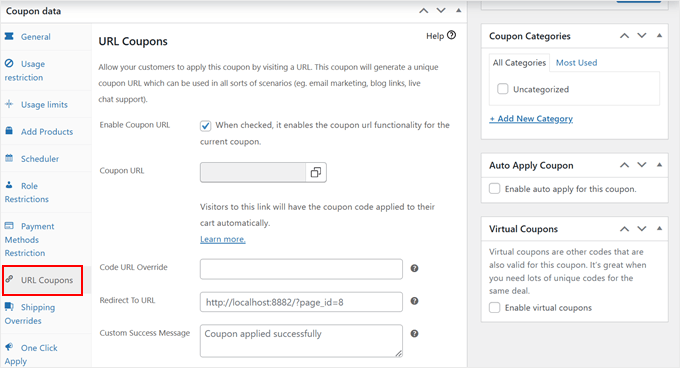
Task: Collapse the Coupon Categories panel
Action: pyautogui.click(x=659, y=36)
